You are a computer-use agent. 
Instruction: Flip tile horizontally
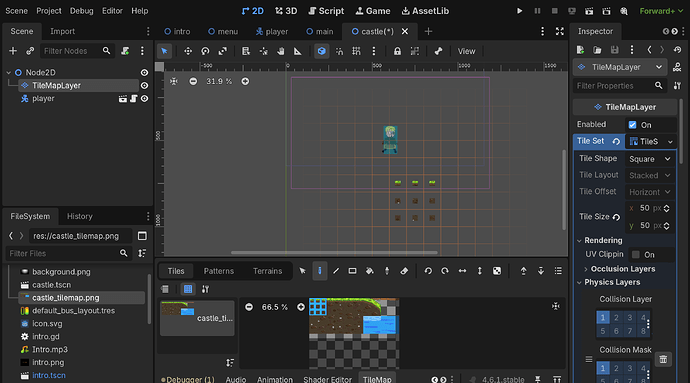coord(462,271)
